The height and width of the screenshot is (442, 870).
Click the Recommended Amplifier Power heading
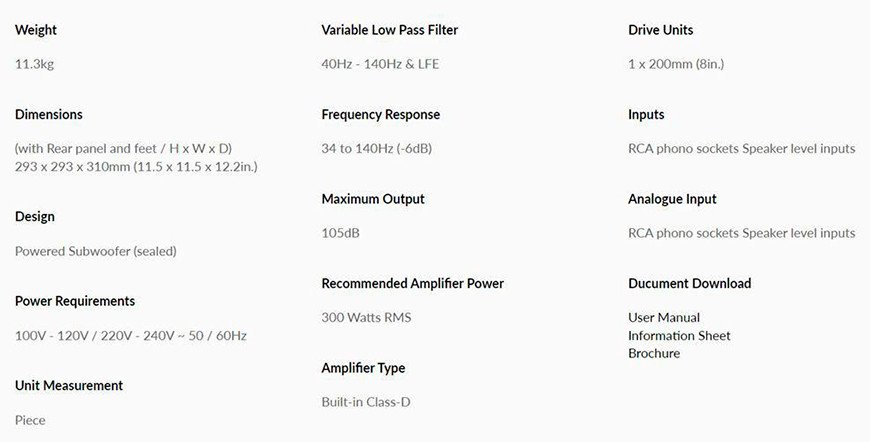(413, 284)
